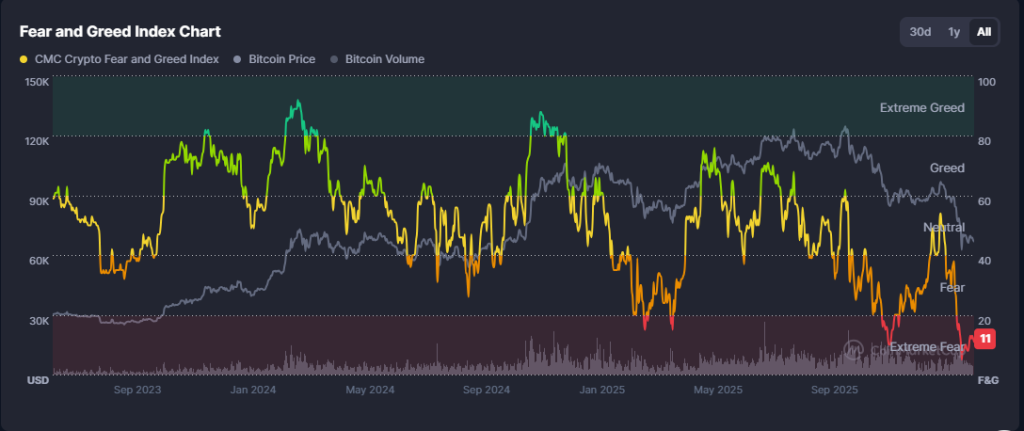Click the Extreme Fear zone label
This screenshot has height=431, width=1024.
926,347
